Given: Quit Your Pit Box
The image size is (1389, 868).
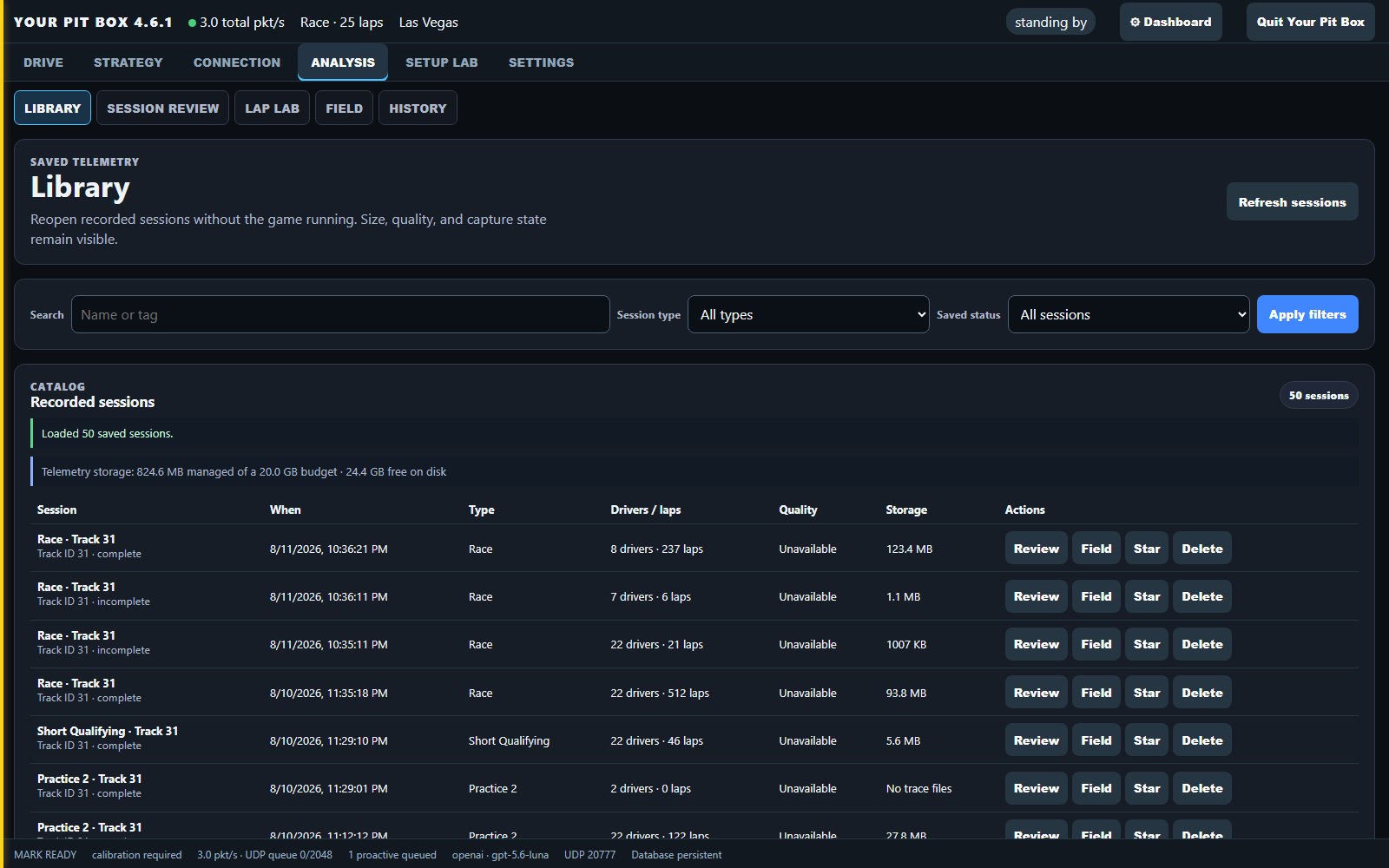Looking at the screenshot, I should [x=1310, y=22].
